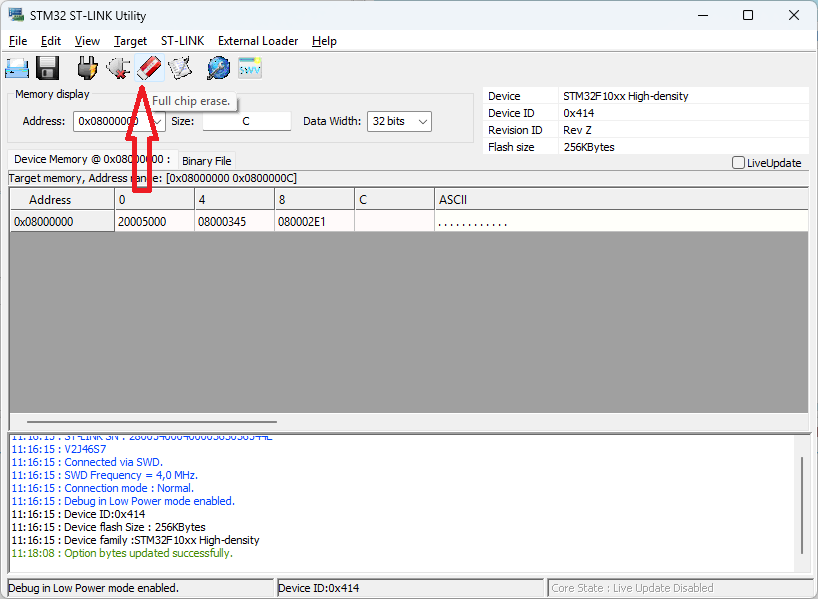Expand the Address combo box
This screenshot has height=599, width=818.
pos(158,122)
